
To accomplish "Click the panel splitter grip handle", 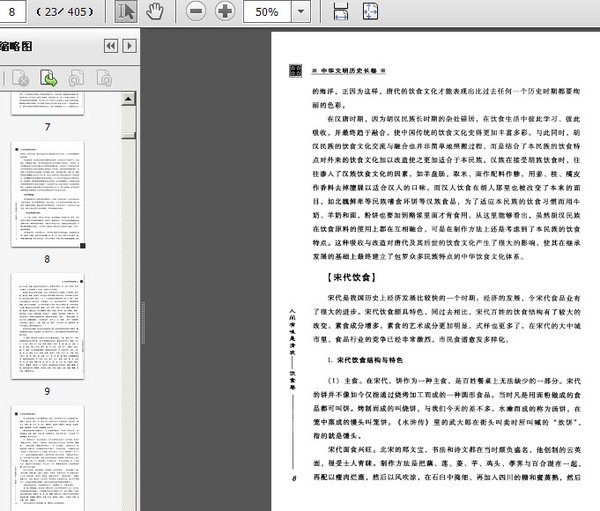I will coord(143,322).
